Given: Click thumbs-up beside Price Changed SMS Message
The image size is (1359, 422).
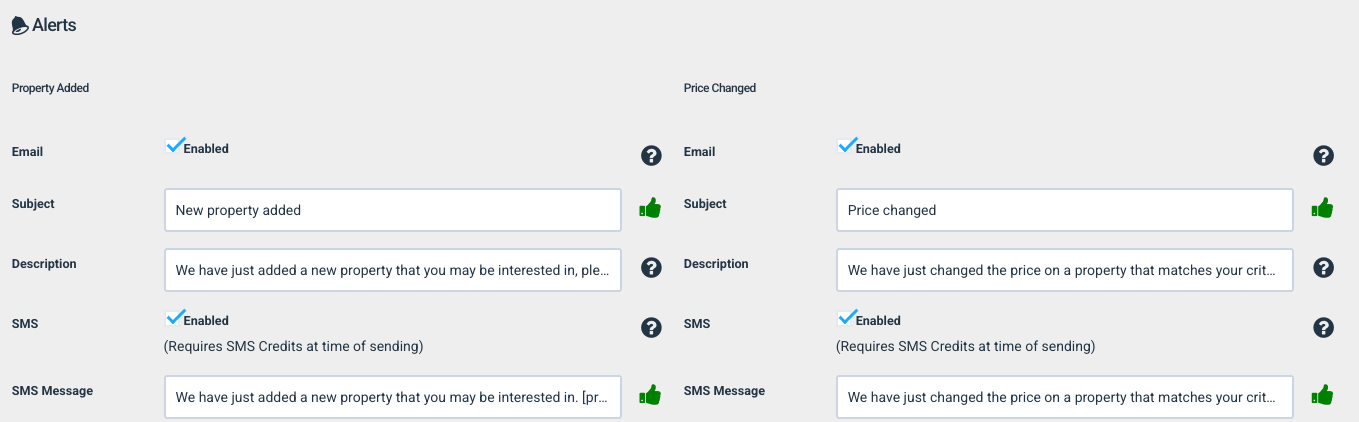Looking at the screenshot, I should (1322, 394).
